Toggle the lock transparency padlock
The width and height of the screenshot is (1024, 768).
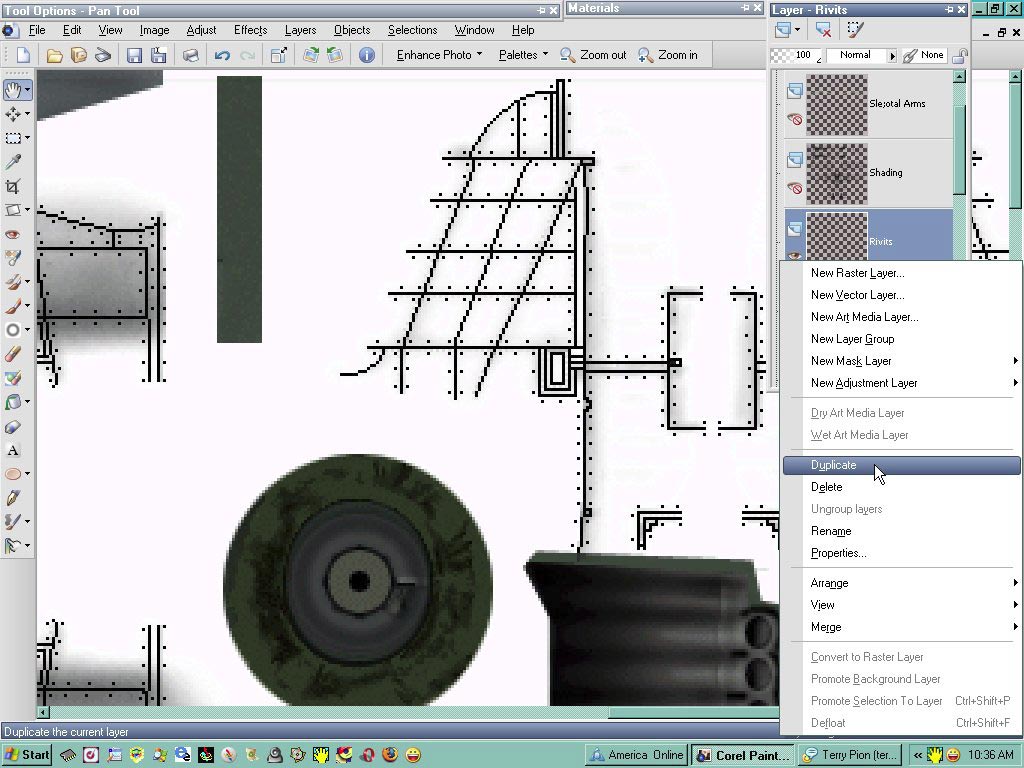(959, 56)
